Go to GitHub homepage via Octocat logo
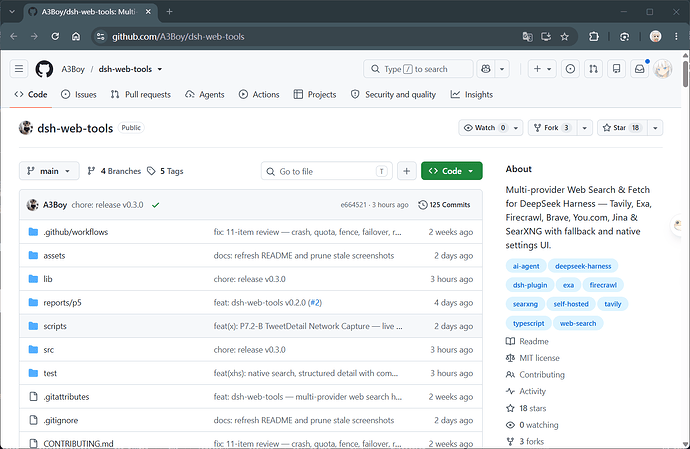 point(44,69)
